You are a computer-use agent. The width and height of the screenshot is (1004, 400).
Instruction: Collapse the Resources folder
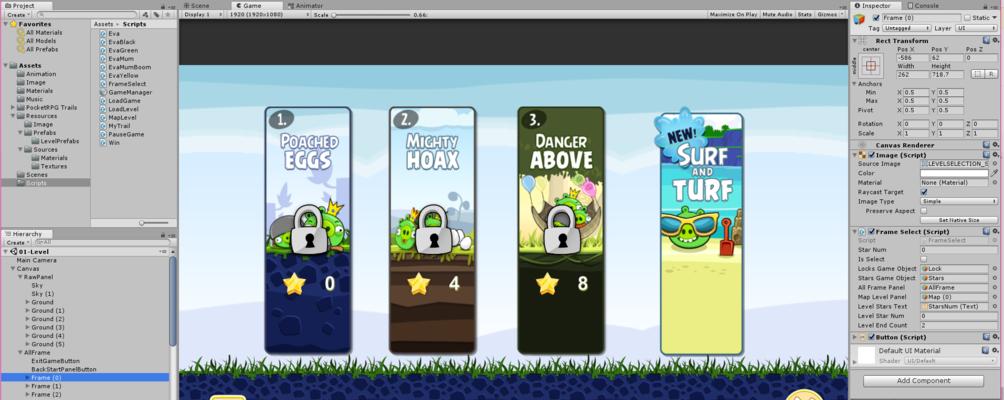13,116
